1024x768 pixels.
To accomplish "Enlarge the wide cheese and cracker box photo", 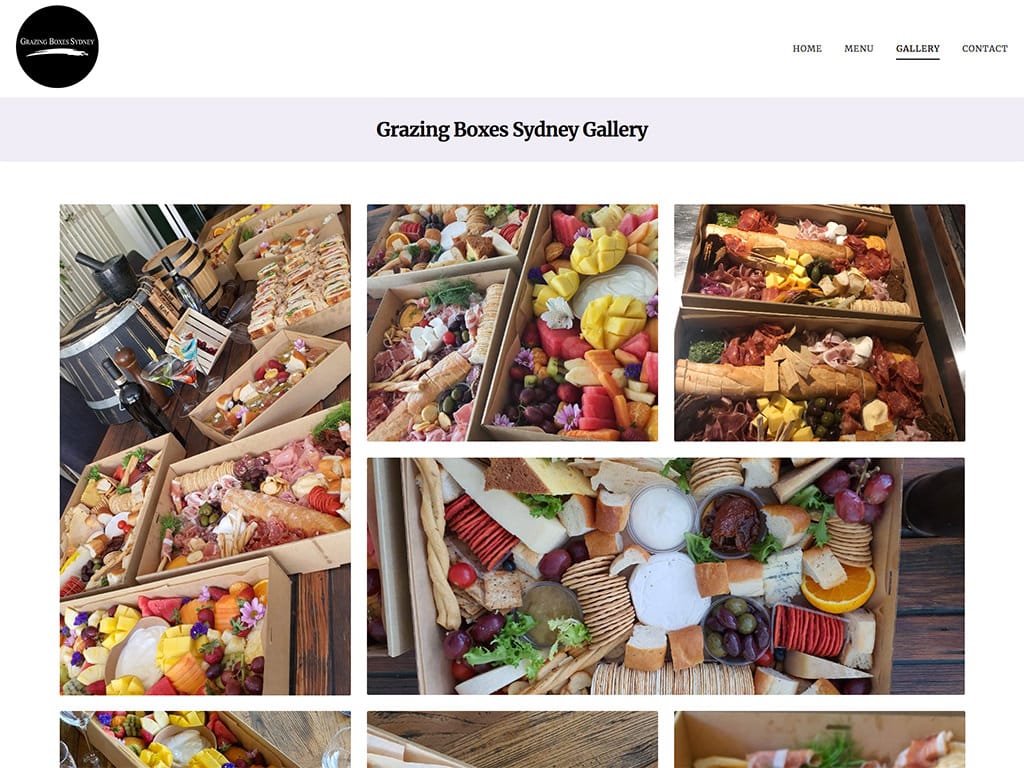I will click(x=666, y=576).
